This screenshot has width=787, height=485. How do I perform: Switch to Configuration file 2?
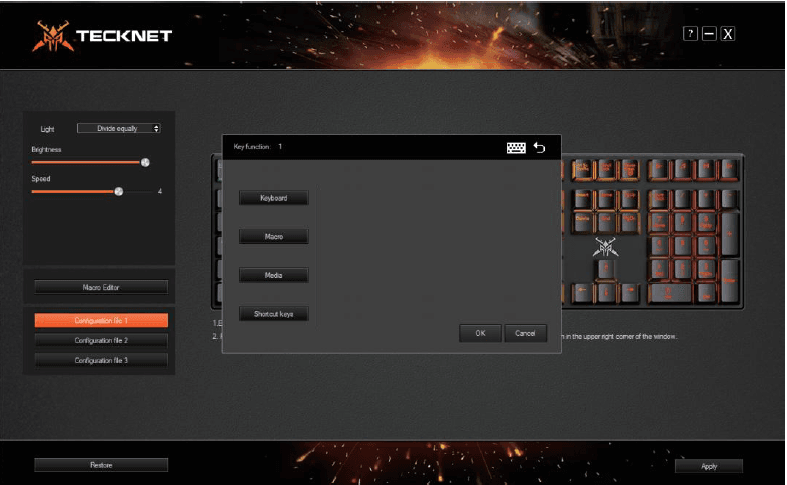tap(101, 340)
